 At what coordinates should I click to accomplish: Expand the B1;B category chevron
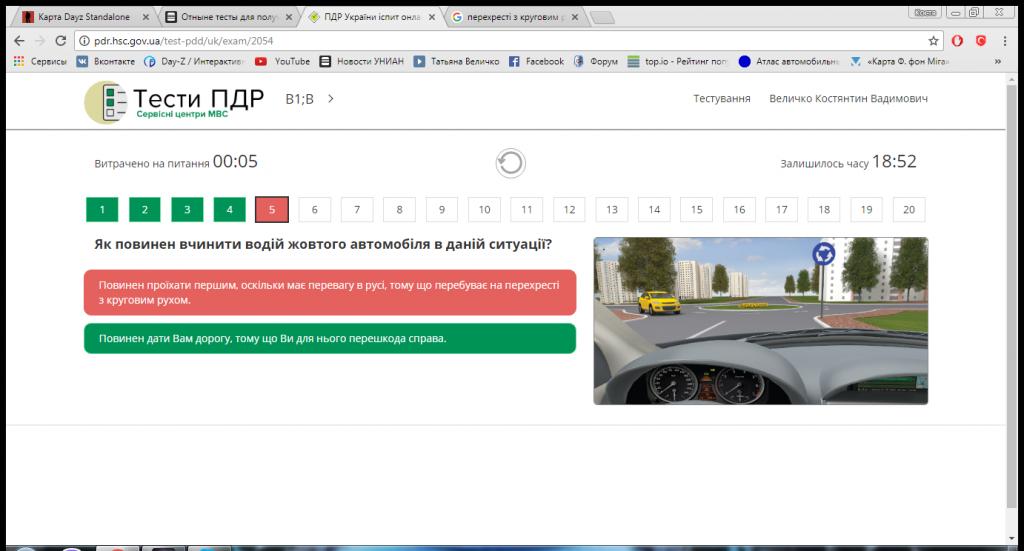click(x=331, y=99)
